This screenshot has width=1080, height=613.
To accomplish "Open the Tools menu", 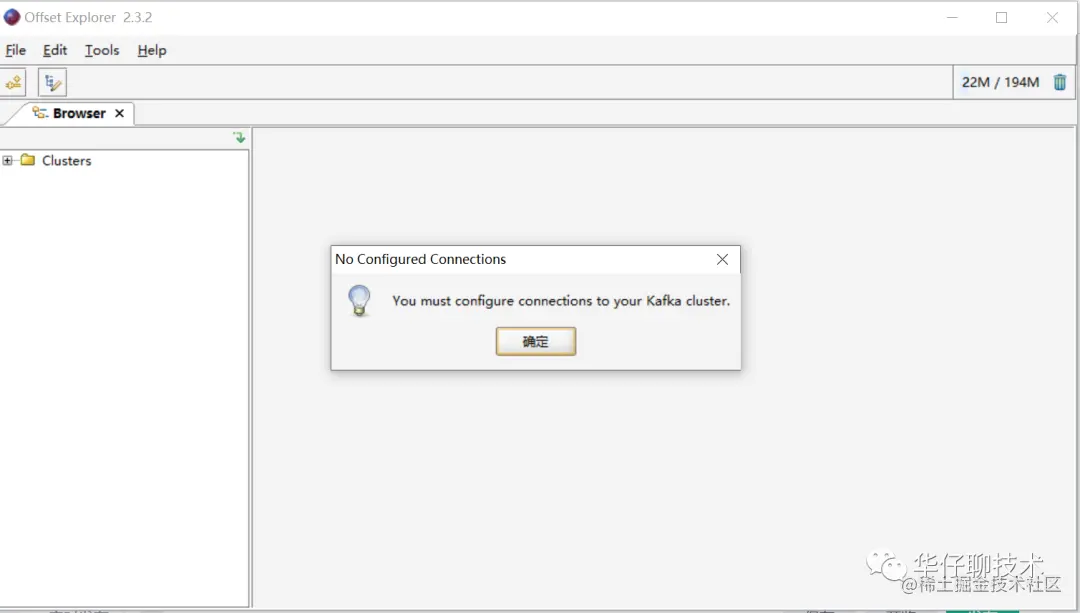I will 102,50.
